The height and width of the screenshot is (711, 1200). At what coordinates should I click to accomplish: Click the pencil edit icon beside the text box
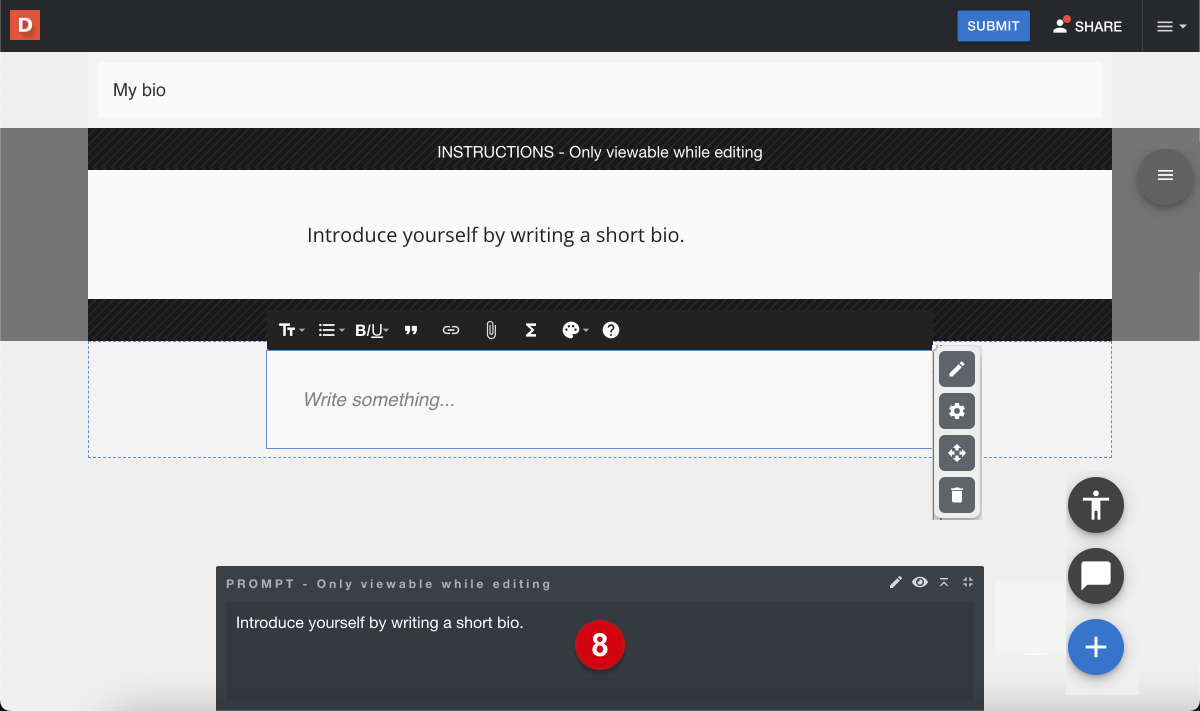click(x=957, y=369)
